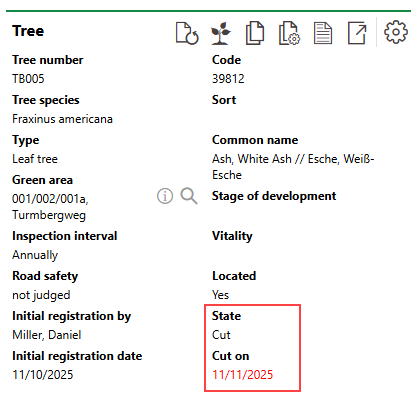Click the Stage of development label

click(x=274, y=196)
